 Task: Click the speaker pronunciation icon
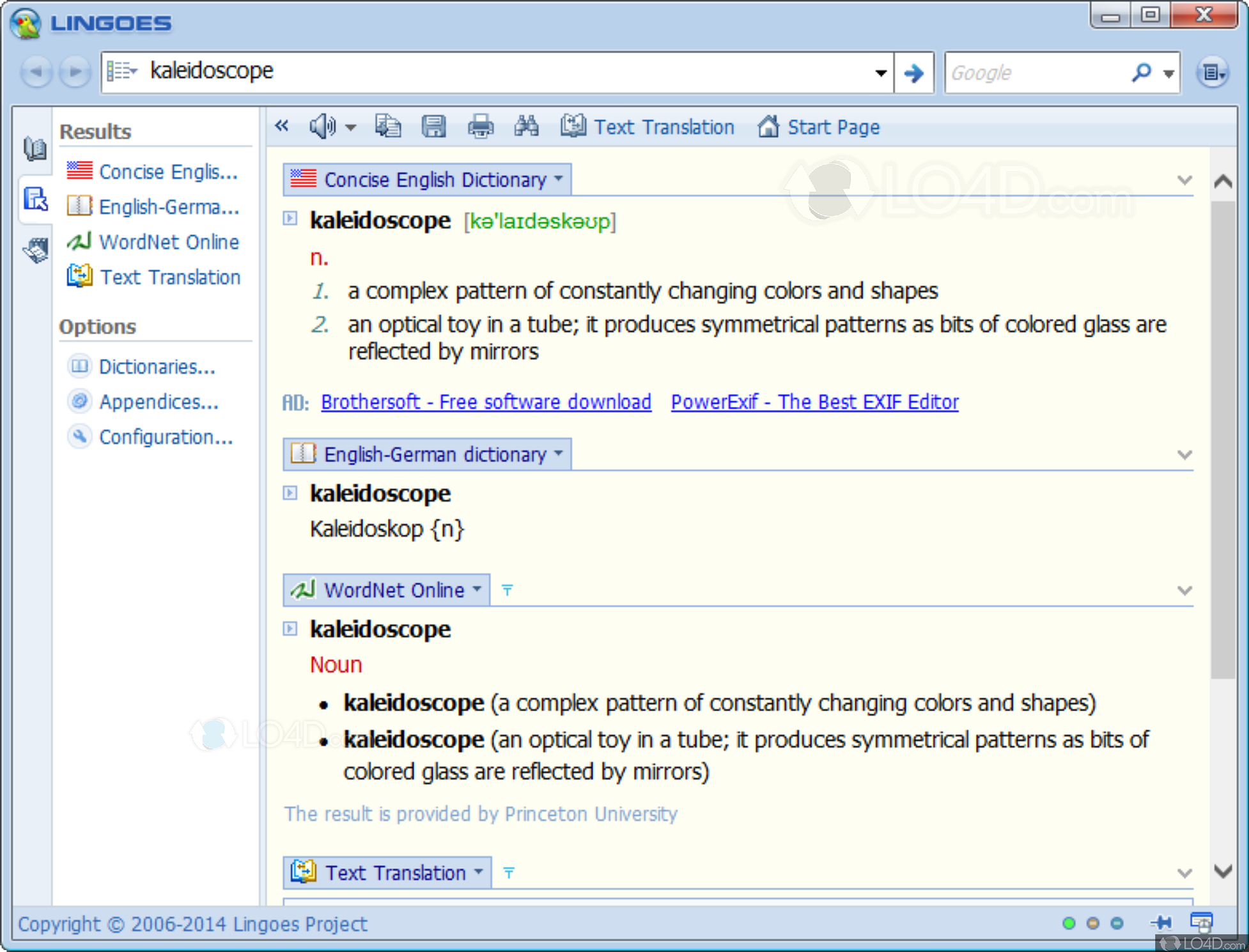pos(322,127)
